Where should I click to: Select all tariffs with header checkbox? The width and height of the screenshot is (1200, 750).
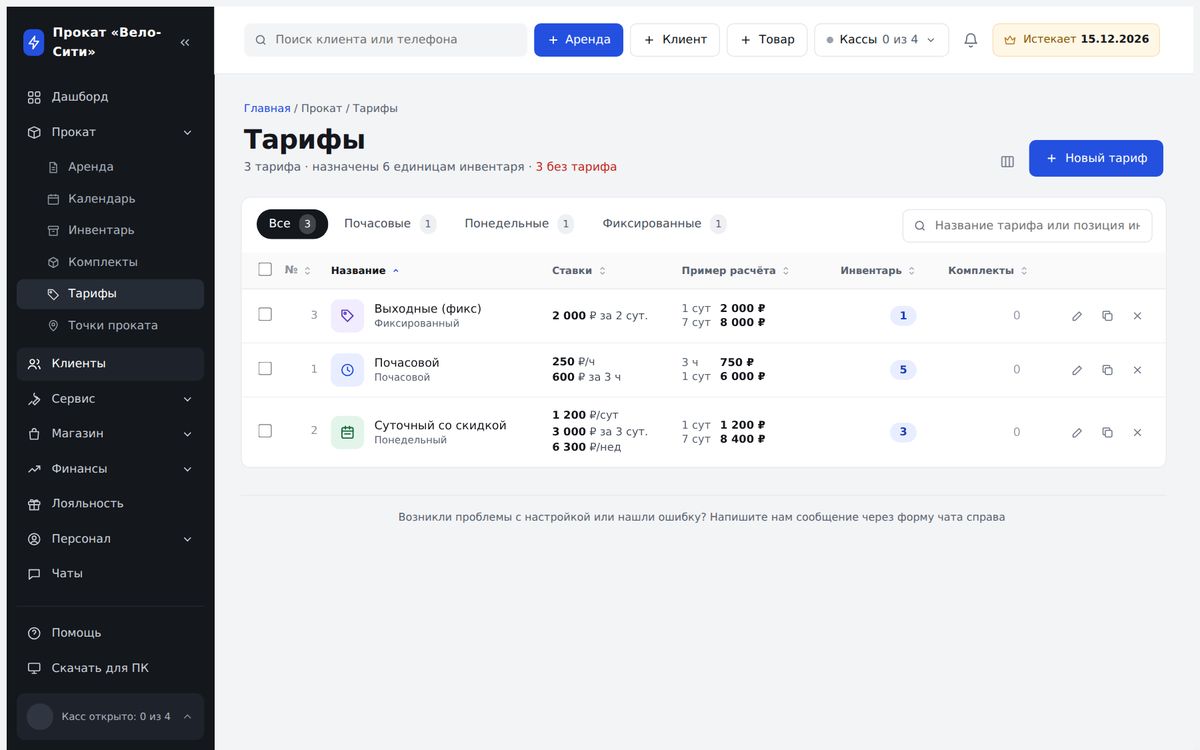click(265, 270)
